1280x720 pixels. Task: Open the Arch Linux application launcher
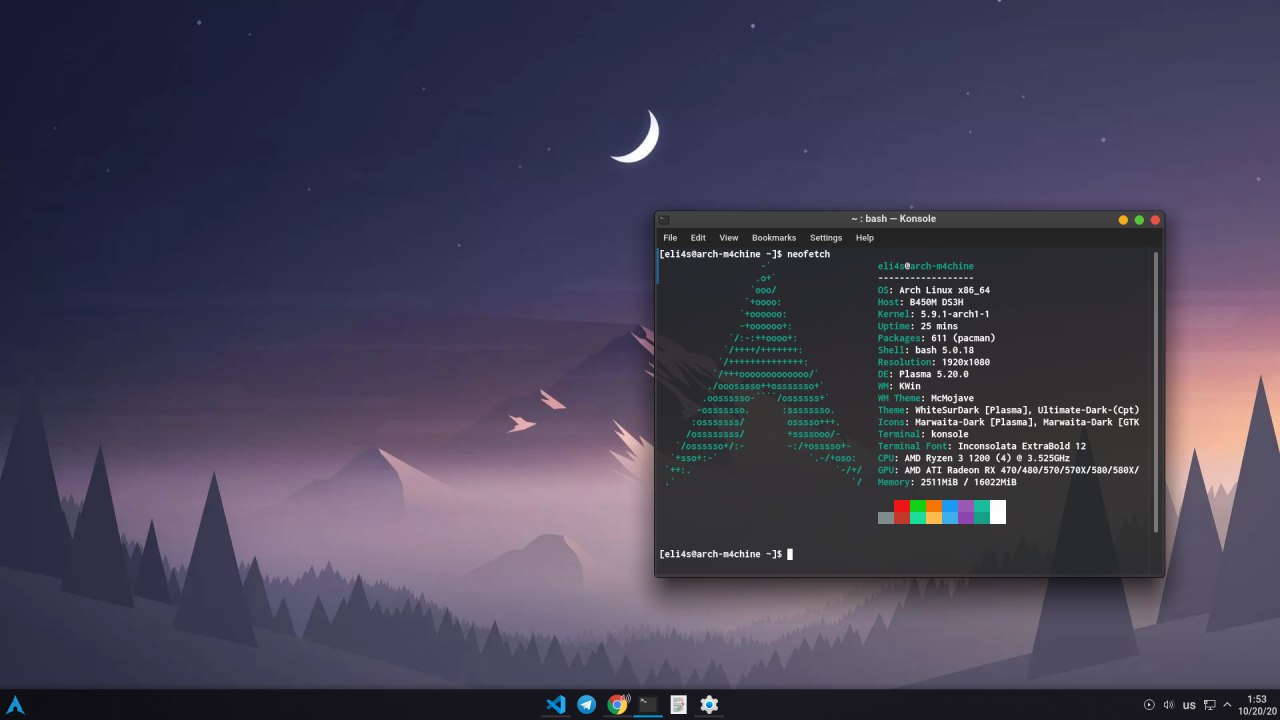click(15, 705)
